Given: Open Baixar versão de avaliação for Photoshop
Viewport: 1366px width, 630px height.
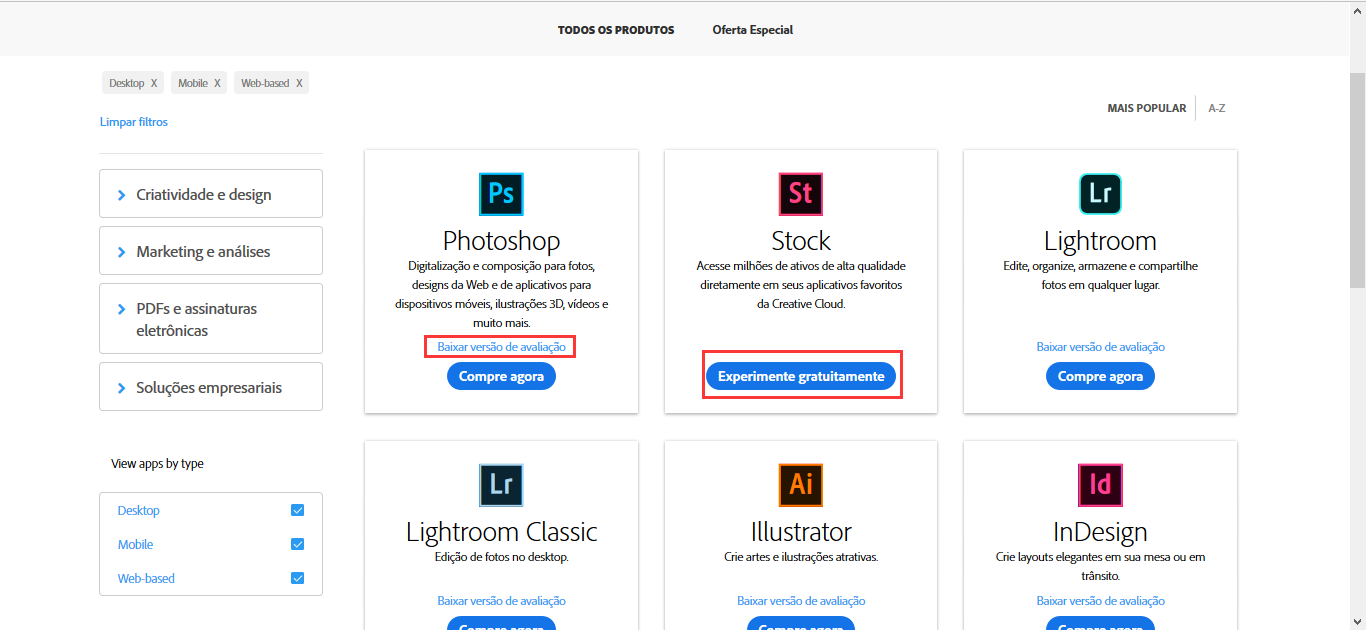Looking at the screenshot, I should point(500,346).
